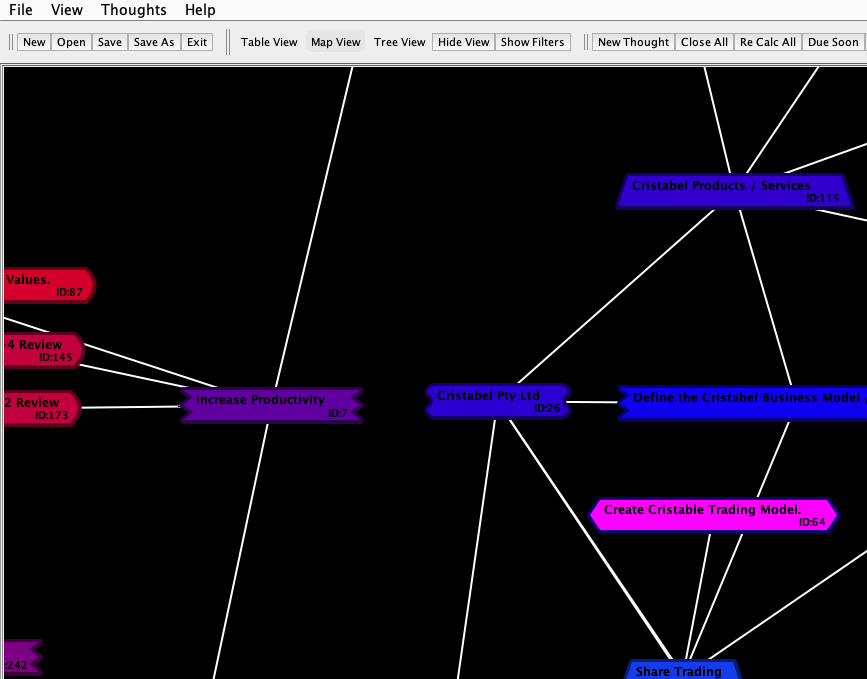Select the Review ID:173 node
867x679 pixels.
(43, 408)
